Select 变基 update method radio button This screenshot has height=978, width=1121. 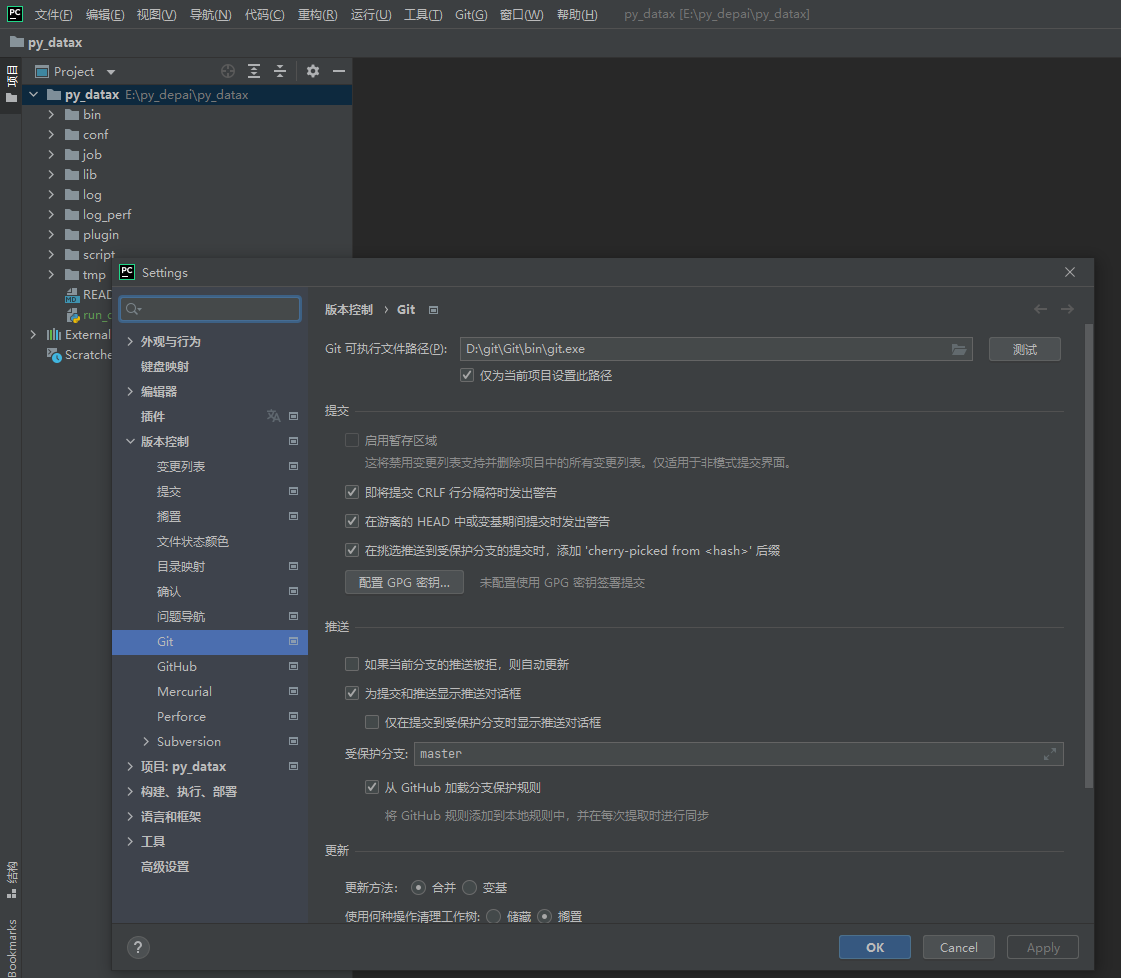tap(469, 887)
